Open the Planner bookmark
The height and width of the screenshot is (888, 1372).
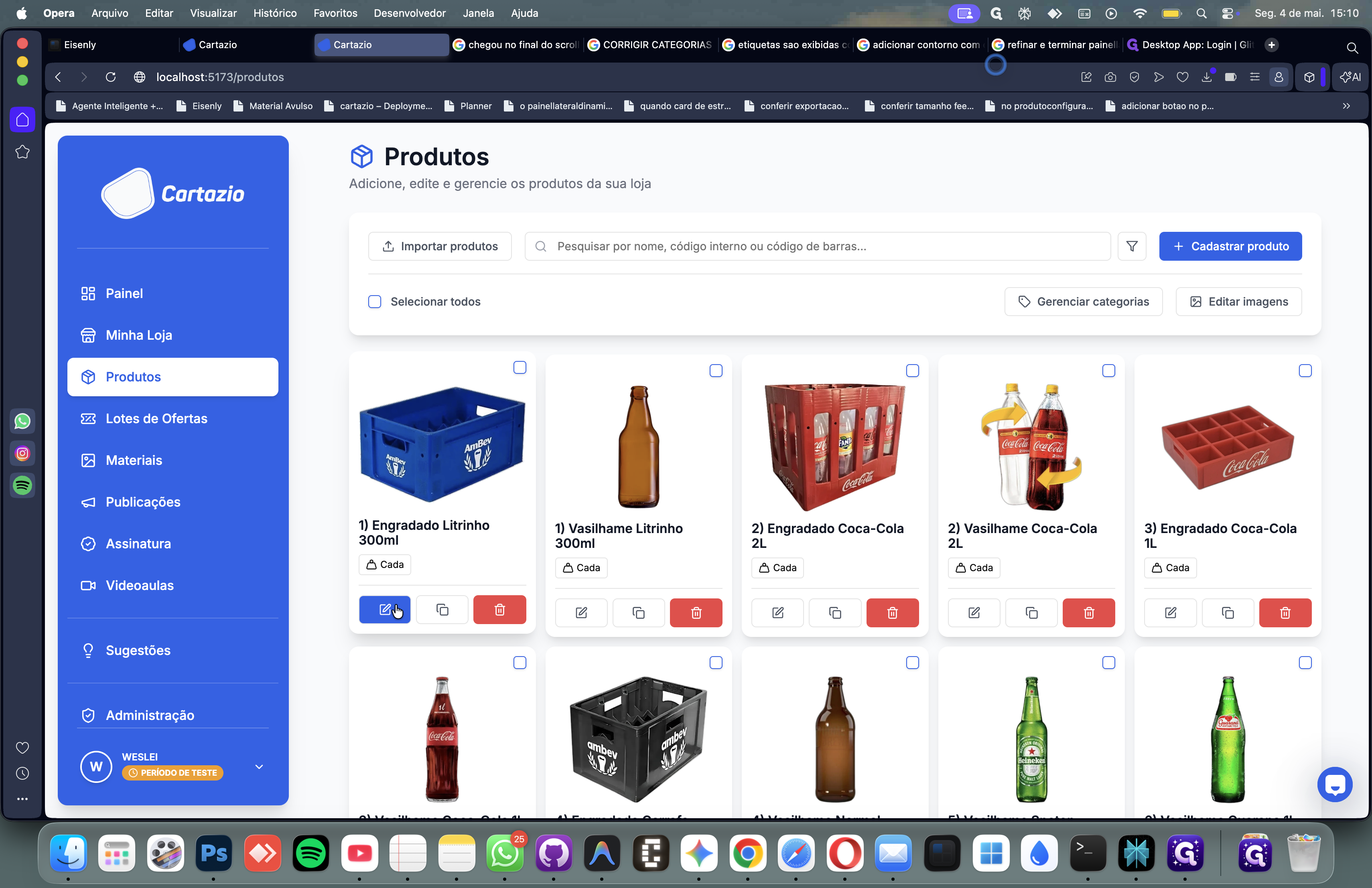pyautogui.click(x=468, y=106)
